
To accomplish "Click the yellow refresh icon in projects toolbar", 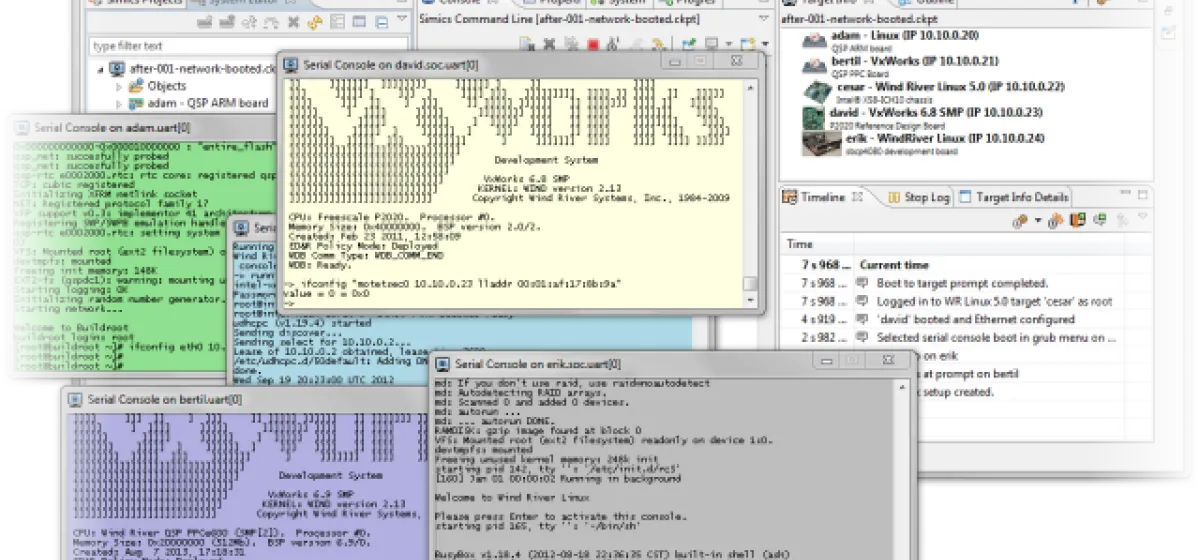I will pos(315,21).
